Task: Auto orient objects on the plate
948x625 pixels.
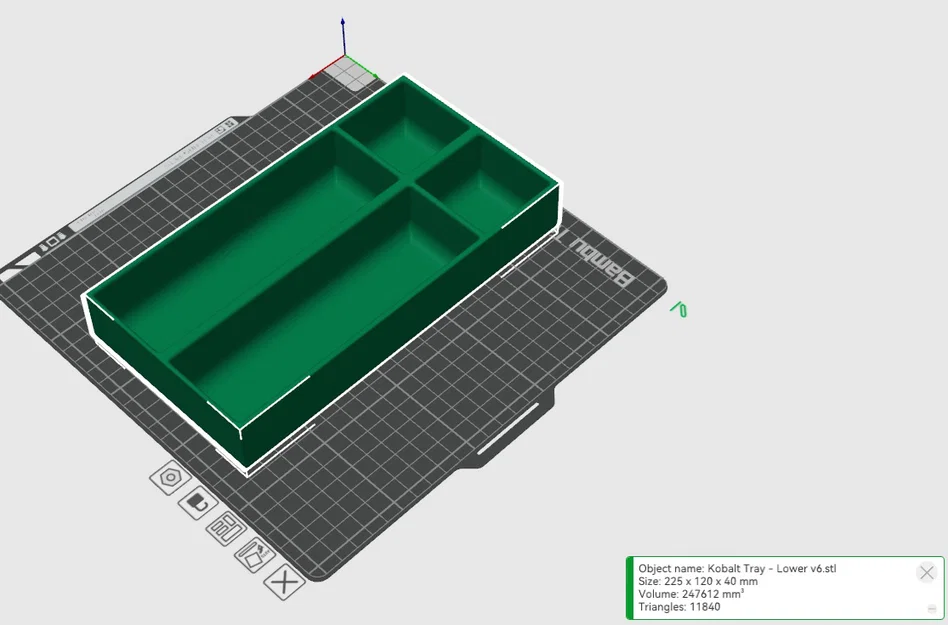Action: point(255,554)
